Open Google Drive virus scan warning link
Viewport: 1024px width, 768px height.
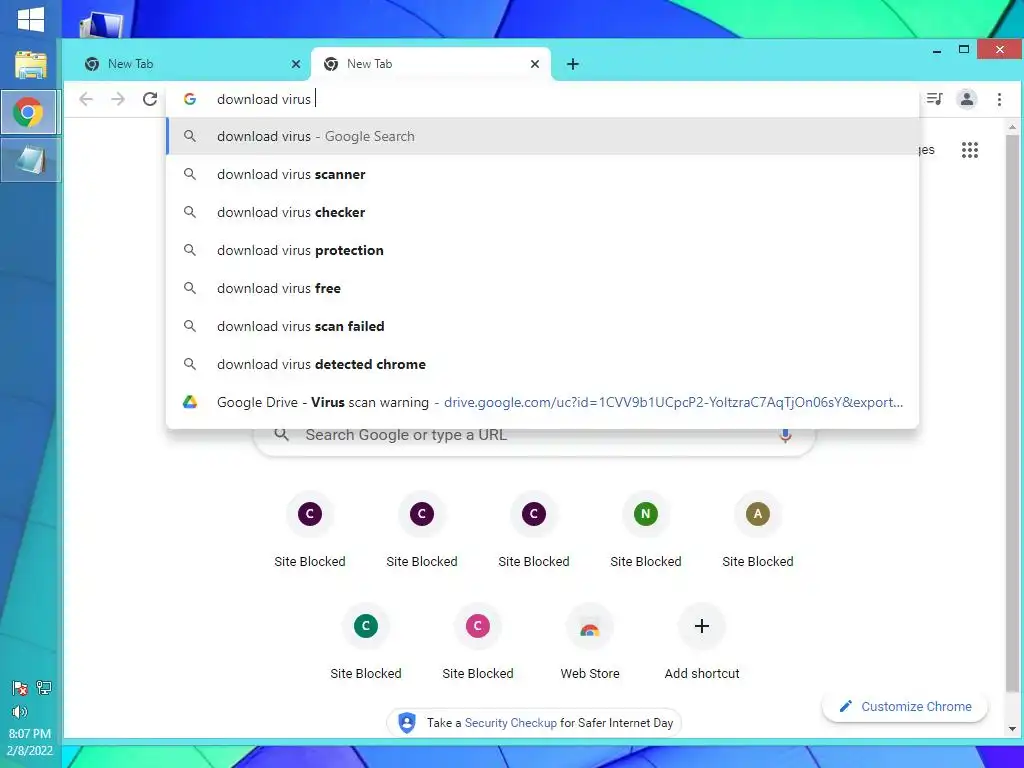pos(542,402)
